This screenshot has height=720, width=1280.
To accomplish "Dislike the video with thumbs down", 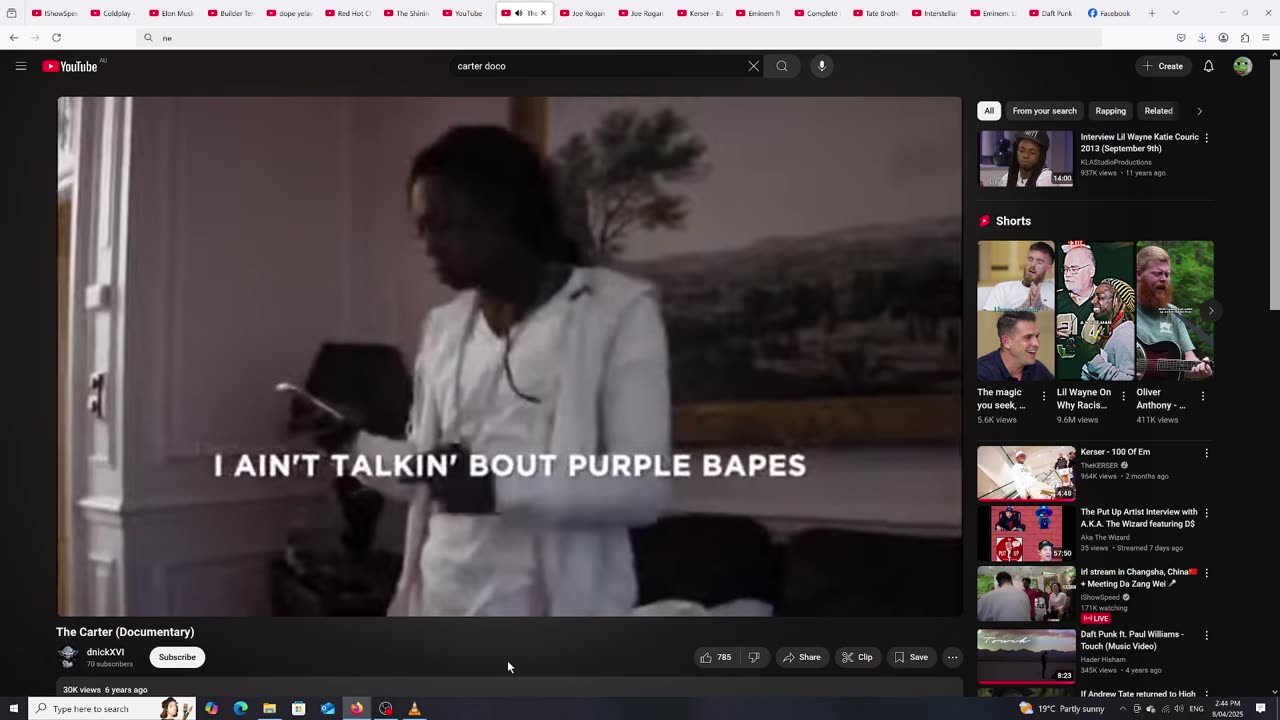I will point(754,657).
